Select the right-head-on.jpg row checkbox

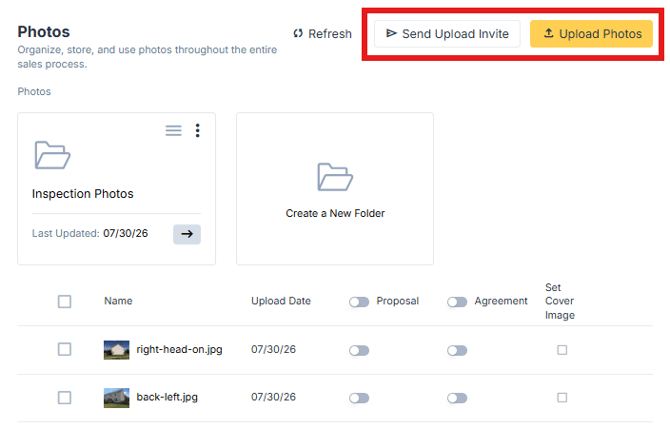click(x=65, y=350)
